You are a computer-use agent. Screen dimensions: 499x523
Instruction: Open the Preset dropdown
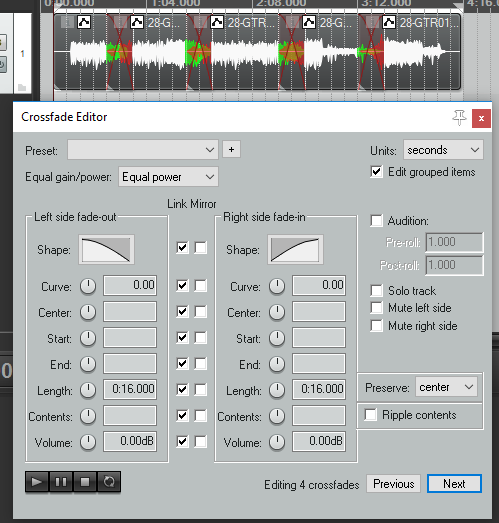[x=143, y=150]
